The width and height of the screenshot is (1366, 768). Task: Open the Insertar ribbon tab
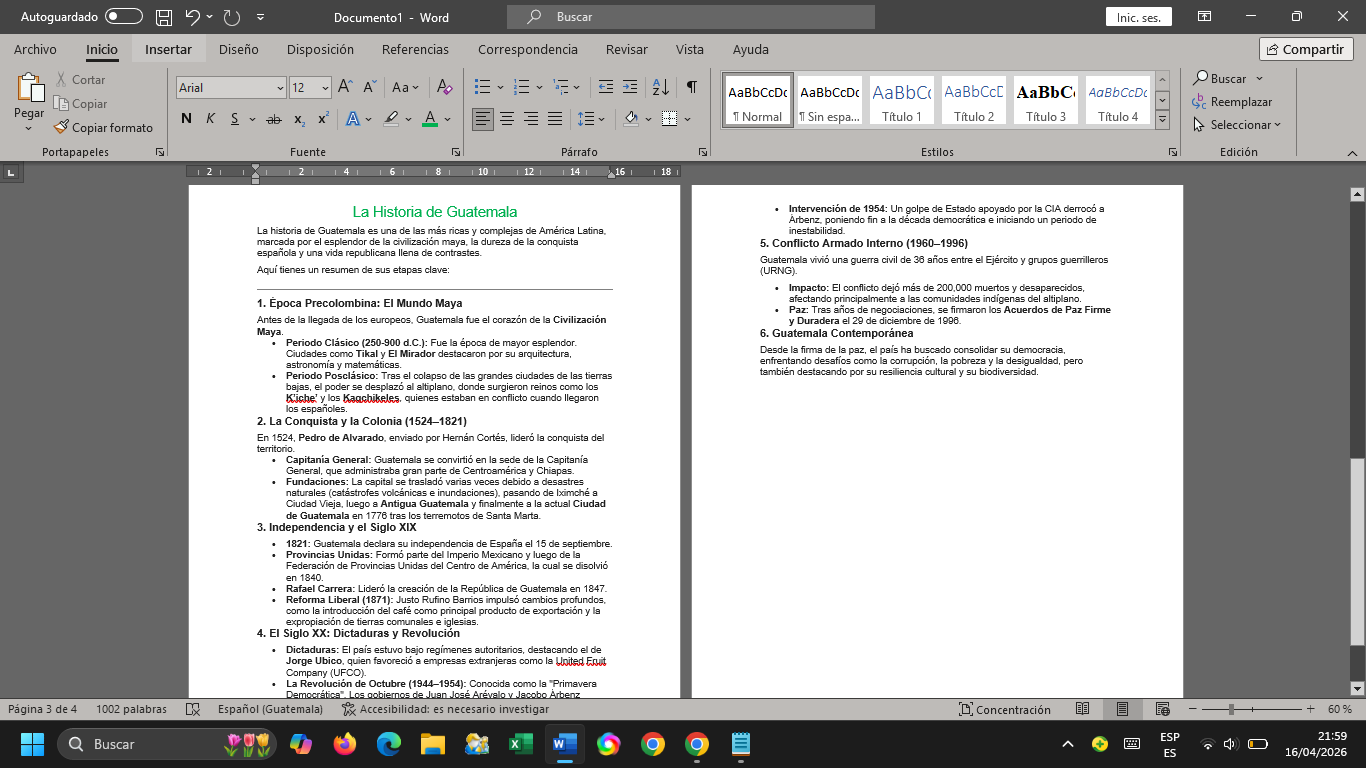coord(168,49)
